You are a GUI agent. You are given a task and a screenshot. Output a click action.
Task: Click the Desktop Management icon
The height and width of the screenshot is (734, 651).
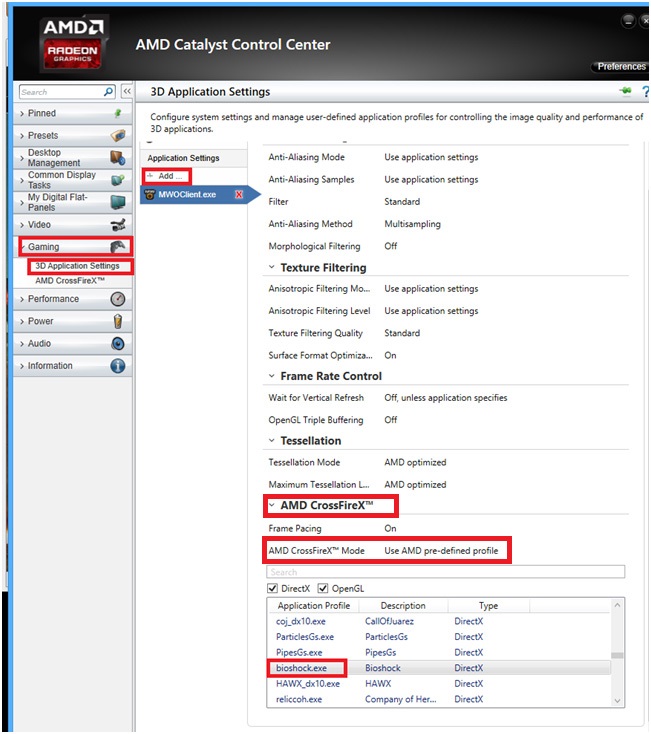pyautogui.click(x=118, y=158)
